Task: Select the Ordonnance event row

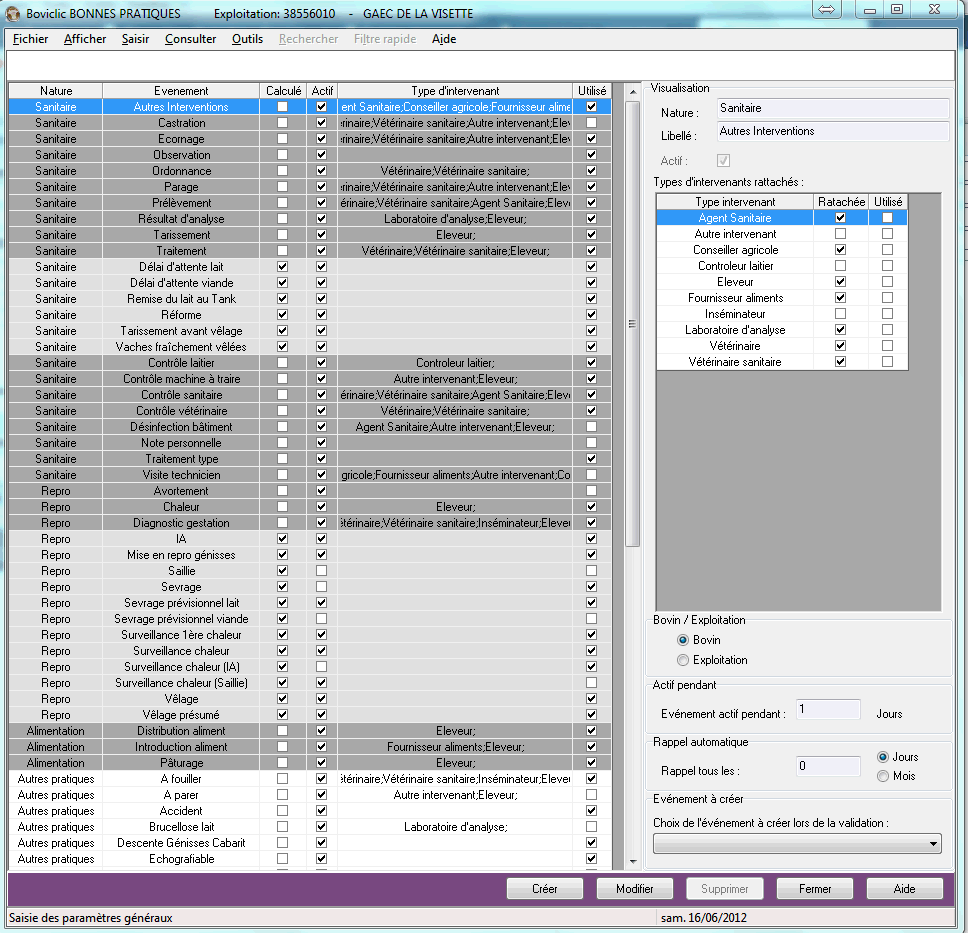Action: (x=310, y=171)
